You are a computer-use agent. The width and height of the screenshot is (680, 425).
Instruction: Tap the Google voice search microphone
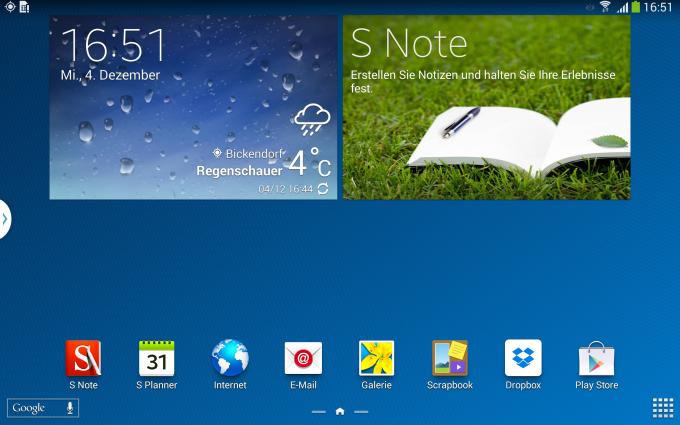pyautogui.click(x=70, y=408)
